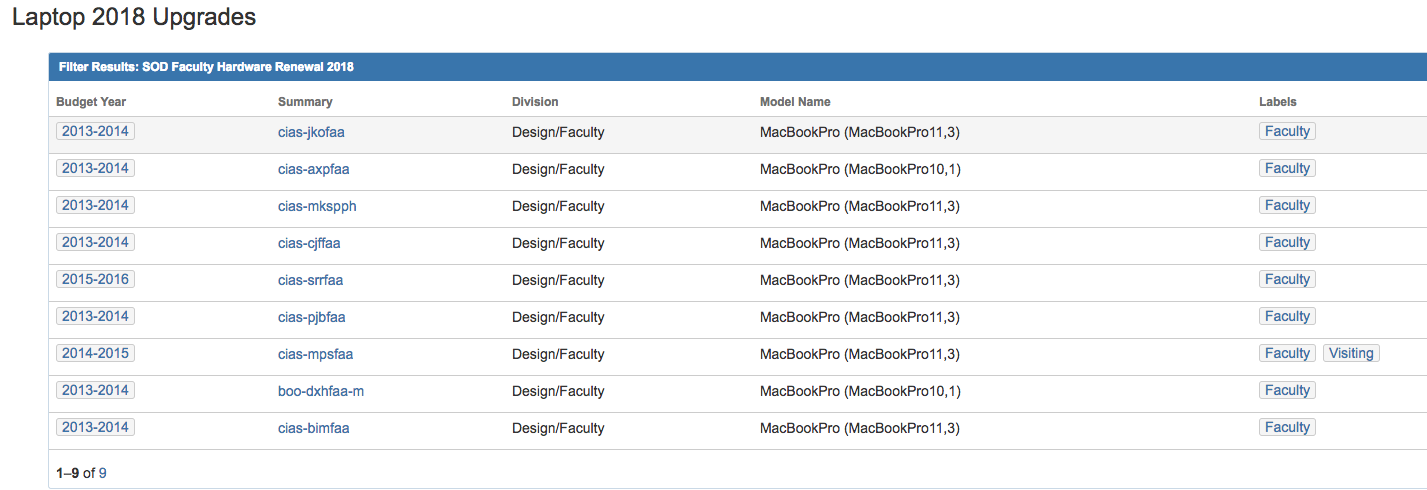Click the 2014-2015 budget year tag
This screenshot has width=1427, height=490.
coord(95,353)
